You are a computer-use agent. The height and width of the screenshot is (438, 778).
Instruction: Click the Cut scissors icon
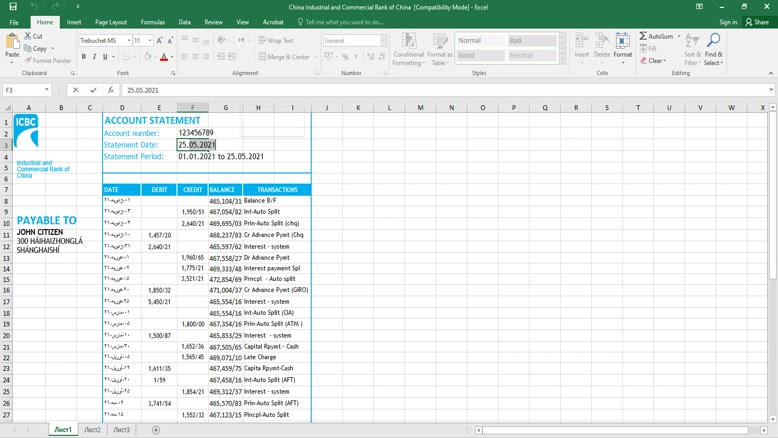(x=27, y=36)
